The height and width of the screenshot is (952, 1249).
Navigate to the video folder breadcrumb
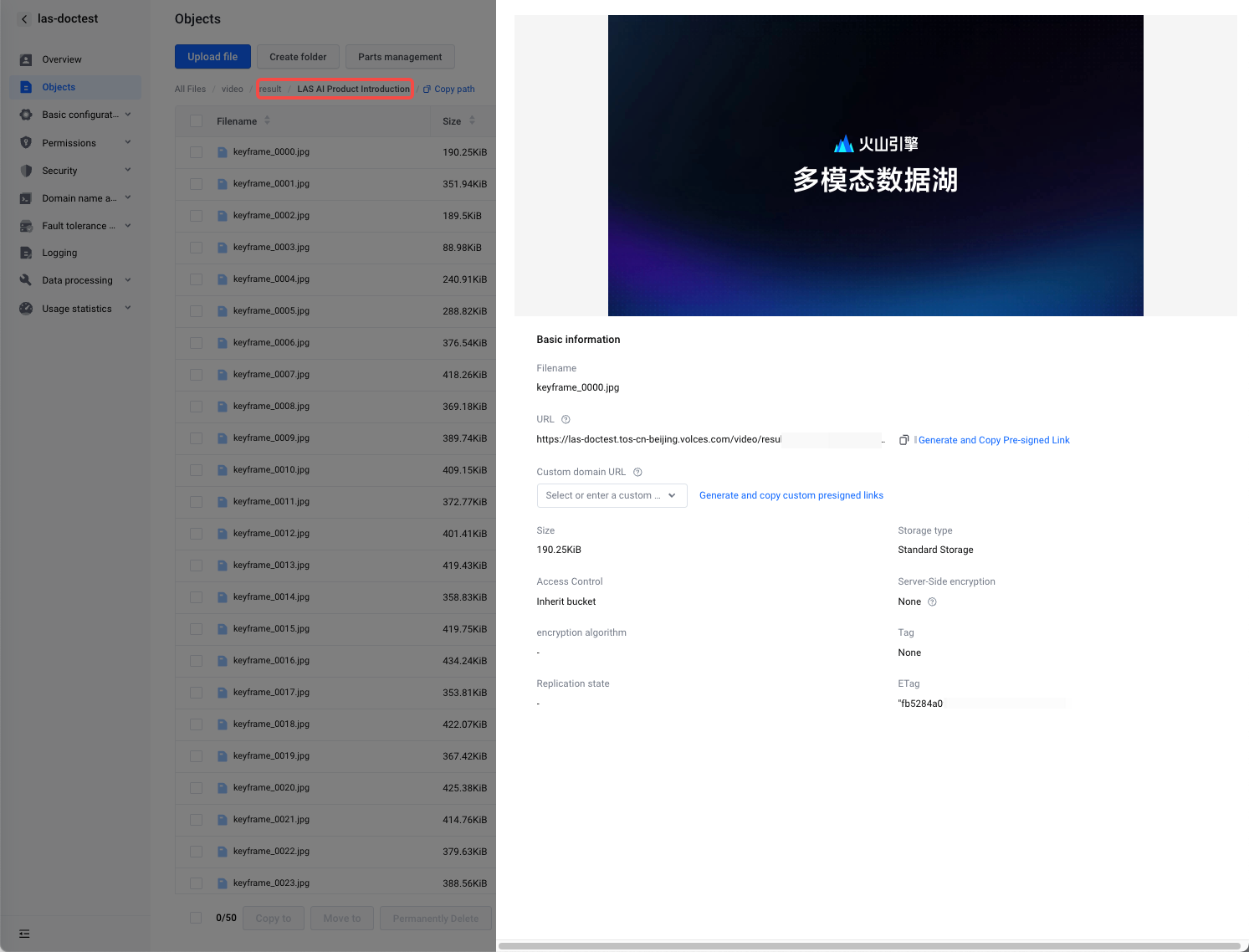click(233, 90)
